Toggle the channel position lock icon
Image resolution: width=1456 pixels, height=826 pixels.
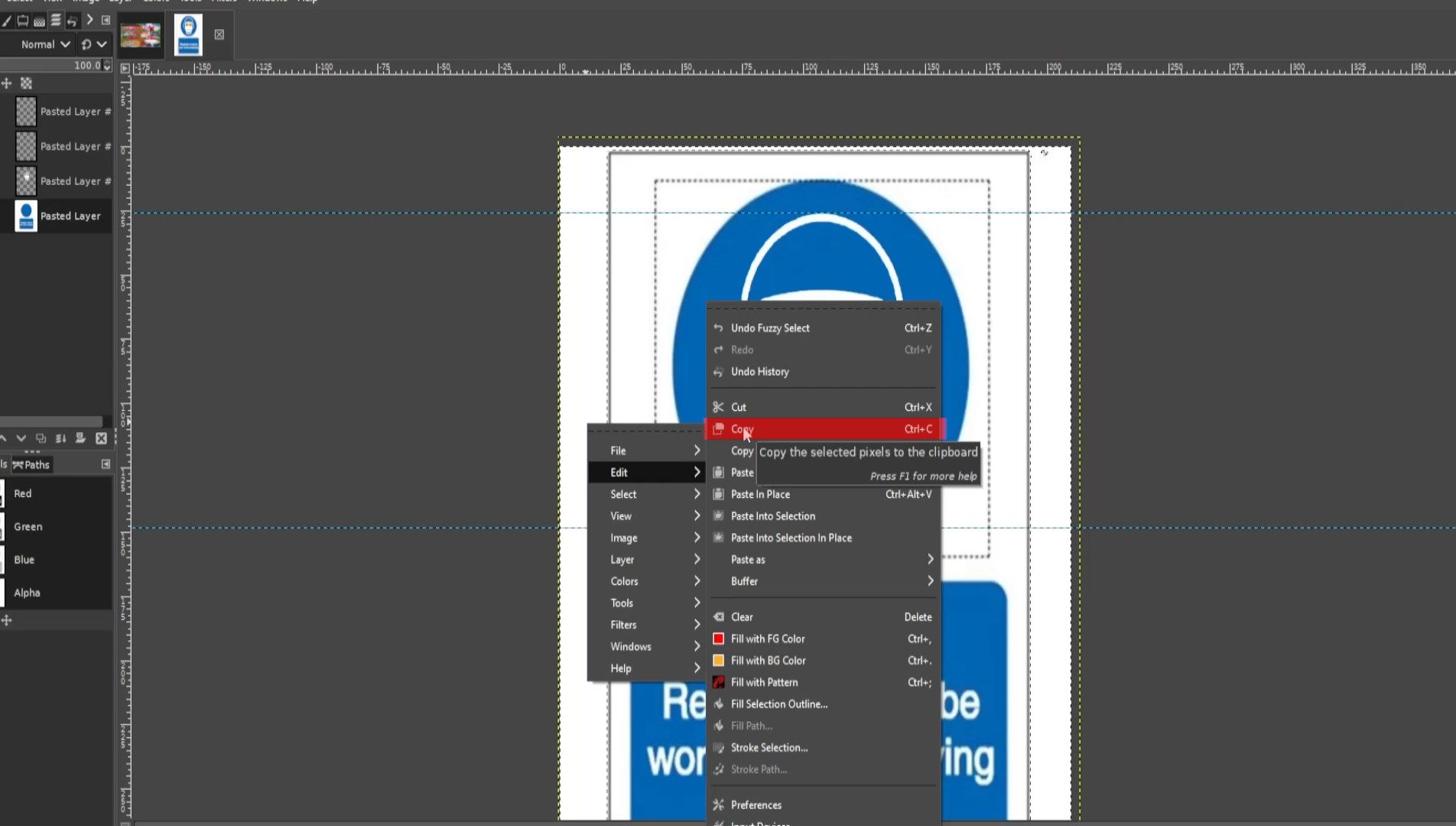(x=6, y=620)
